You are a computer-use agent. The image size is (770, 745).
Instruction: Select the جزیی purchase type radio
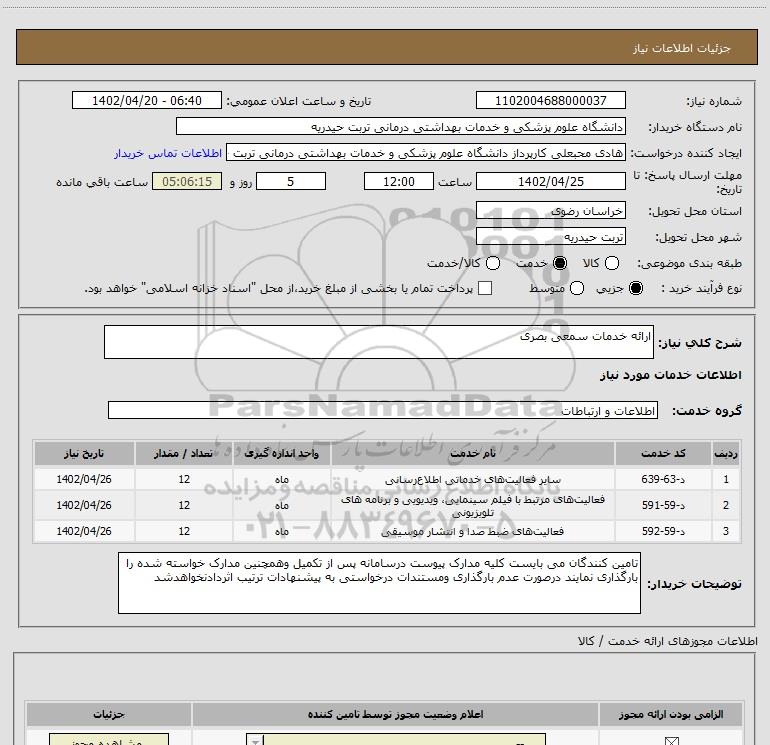(x=636, y=288)
